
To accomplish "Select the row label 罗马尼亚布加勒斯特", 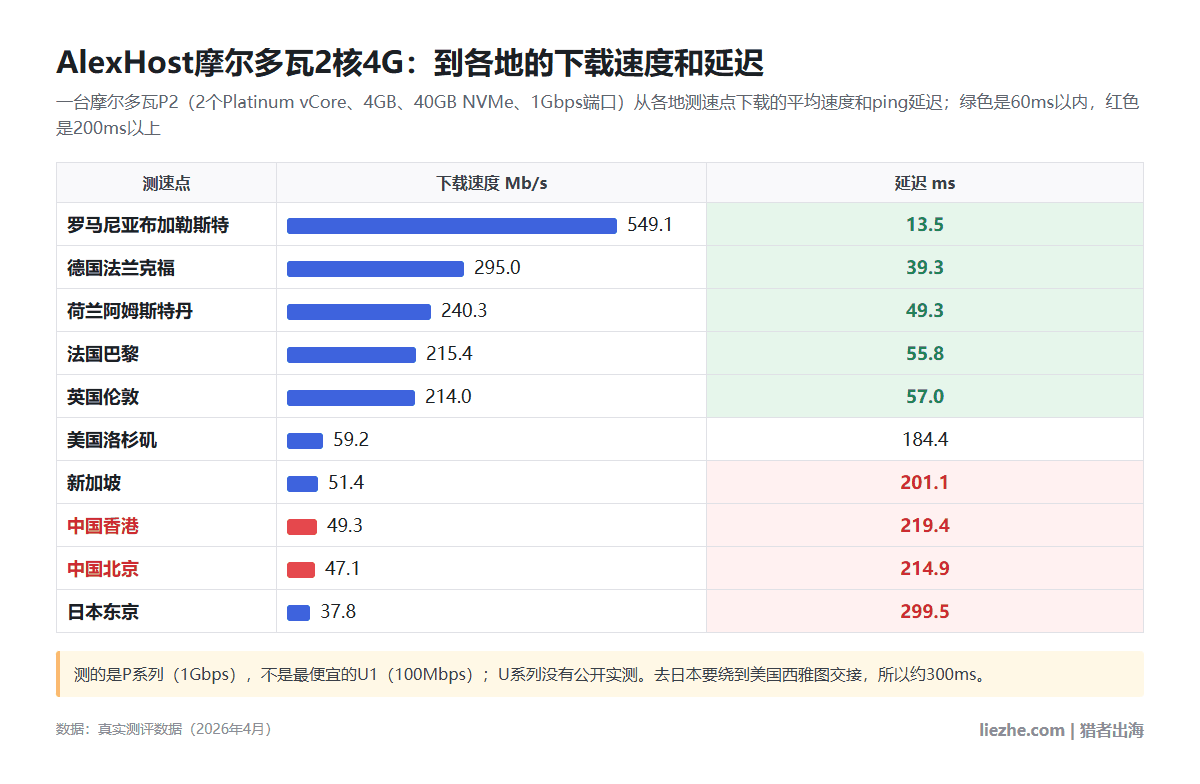I will pos(148,225).
